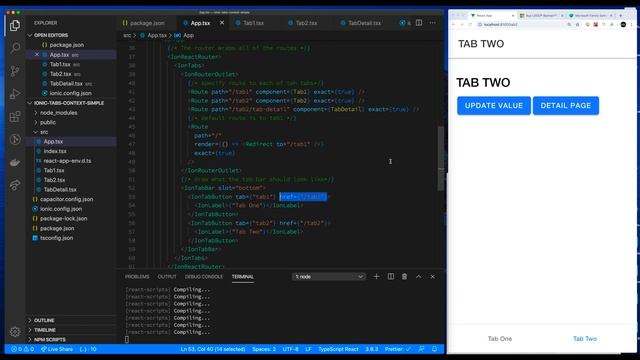Image resolution: width=640 pixels, height=360 pixels.
Task: Open the Explorer view in activity bar
Action: coord(15,26)
